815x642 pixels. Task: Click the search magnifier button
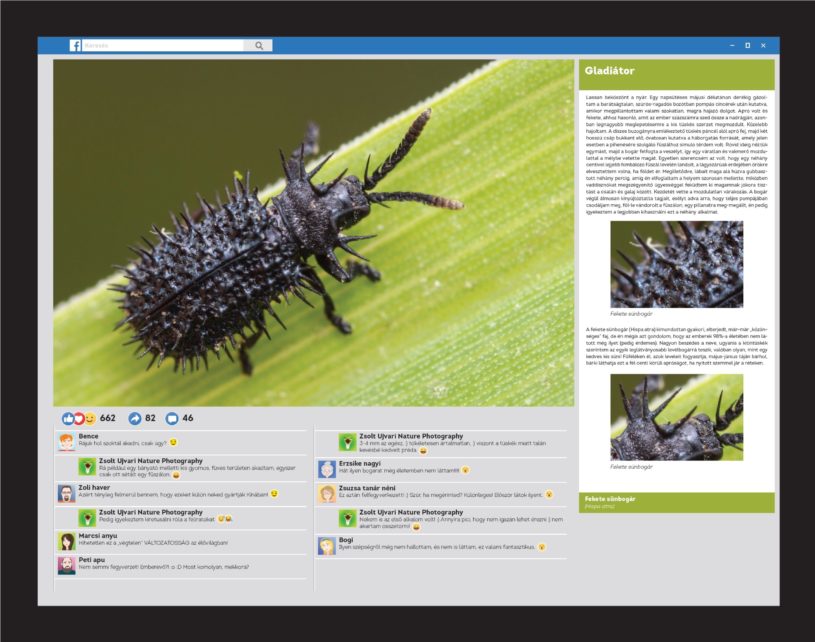[258, 45]
